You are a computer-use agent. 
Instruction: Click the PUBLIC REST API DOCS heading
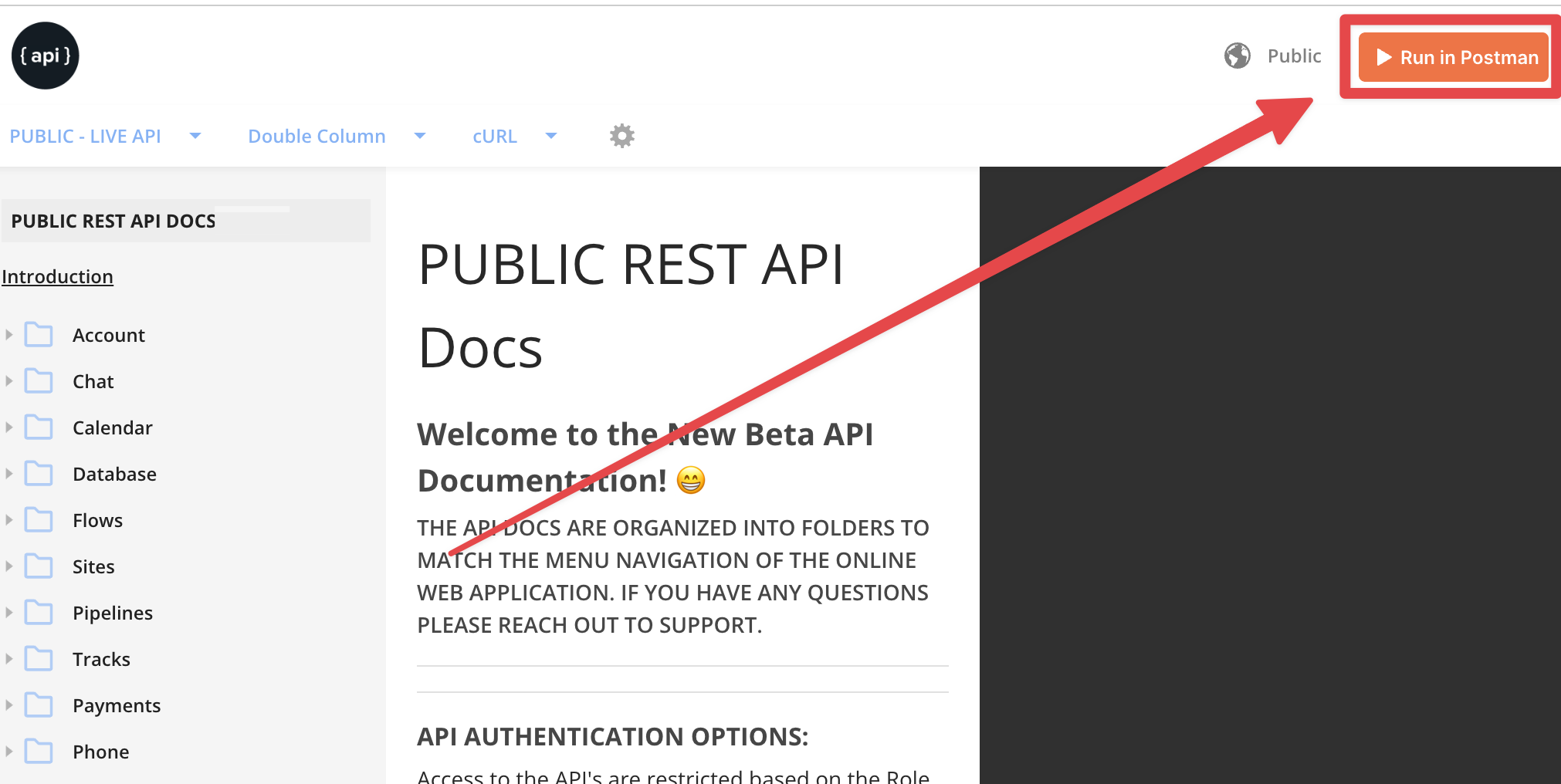(x=113, y=221)
